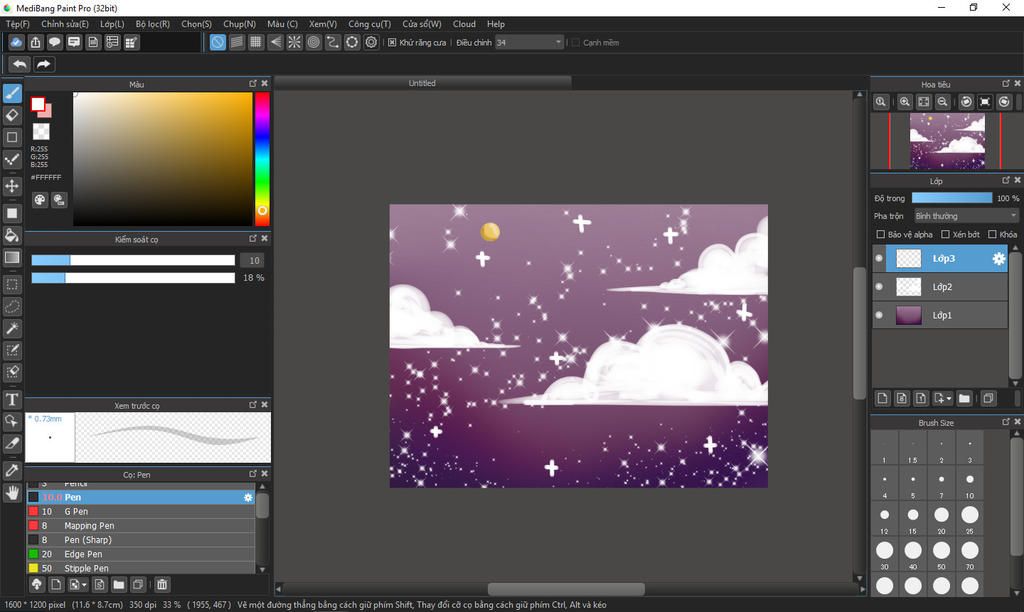Open the Bộ lọc(R) menu

tap(153, 24)
